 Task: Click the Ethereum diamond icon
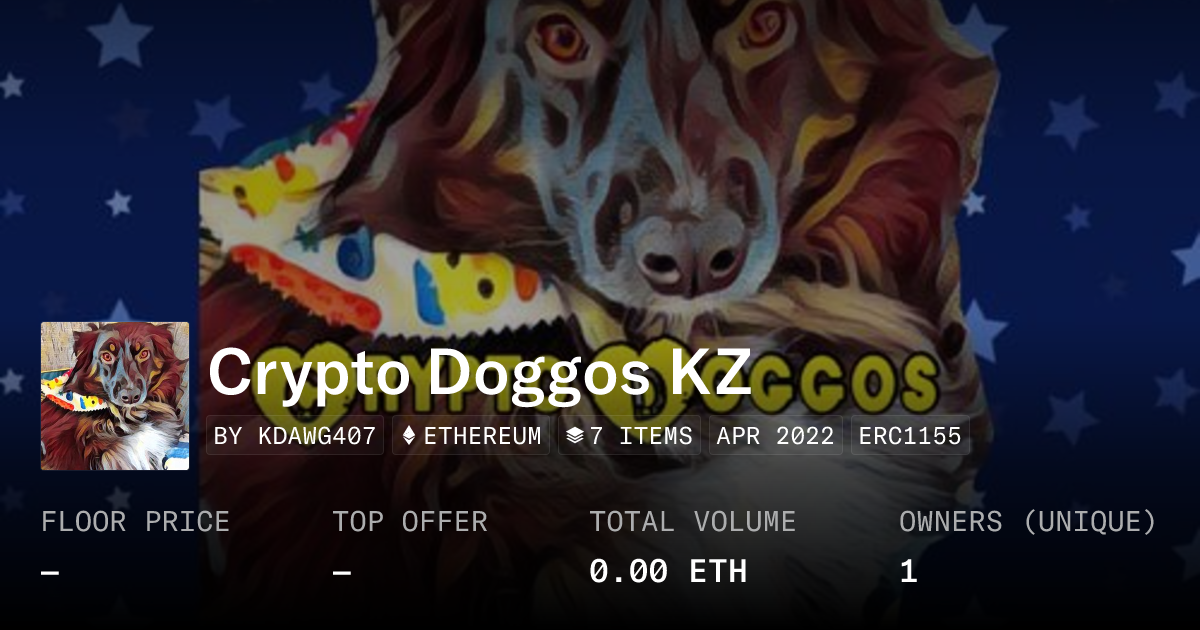409,436
